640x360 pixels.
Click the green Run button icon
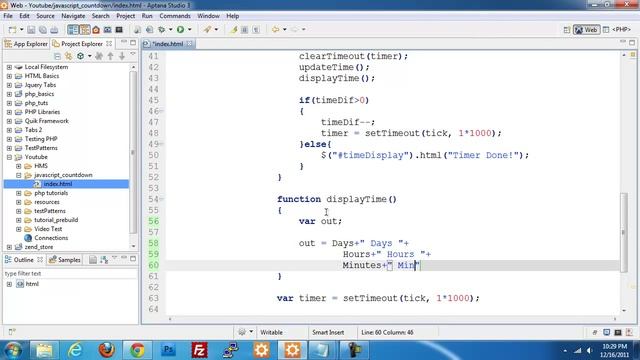pyautogui.click(x=180, y=29)
